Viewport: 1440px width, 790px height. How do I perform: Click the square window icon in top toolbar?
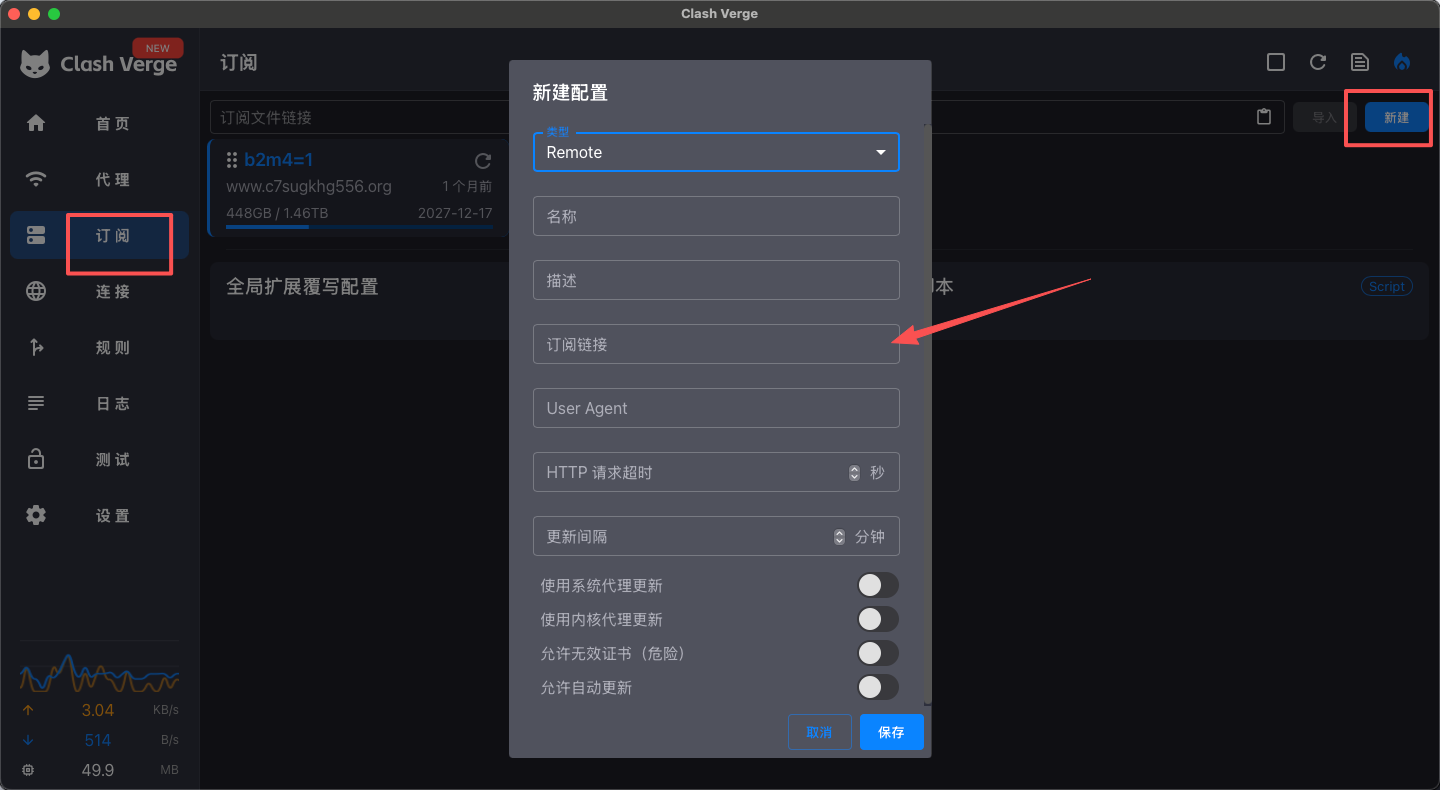point(1276,62)
